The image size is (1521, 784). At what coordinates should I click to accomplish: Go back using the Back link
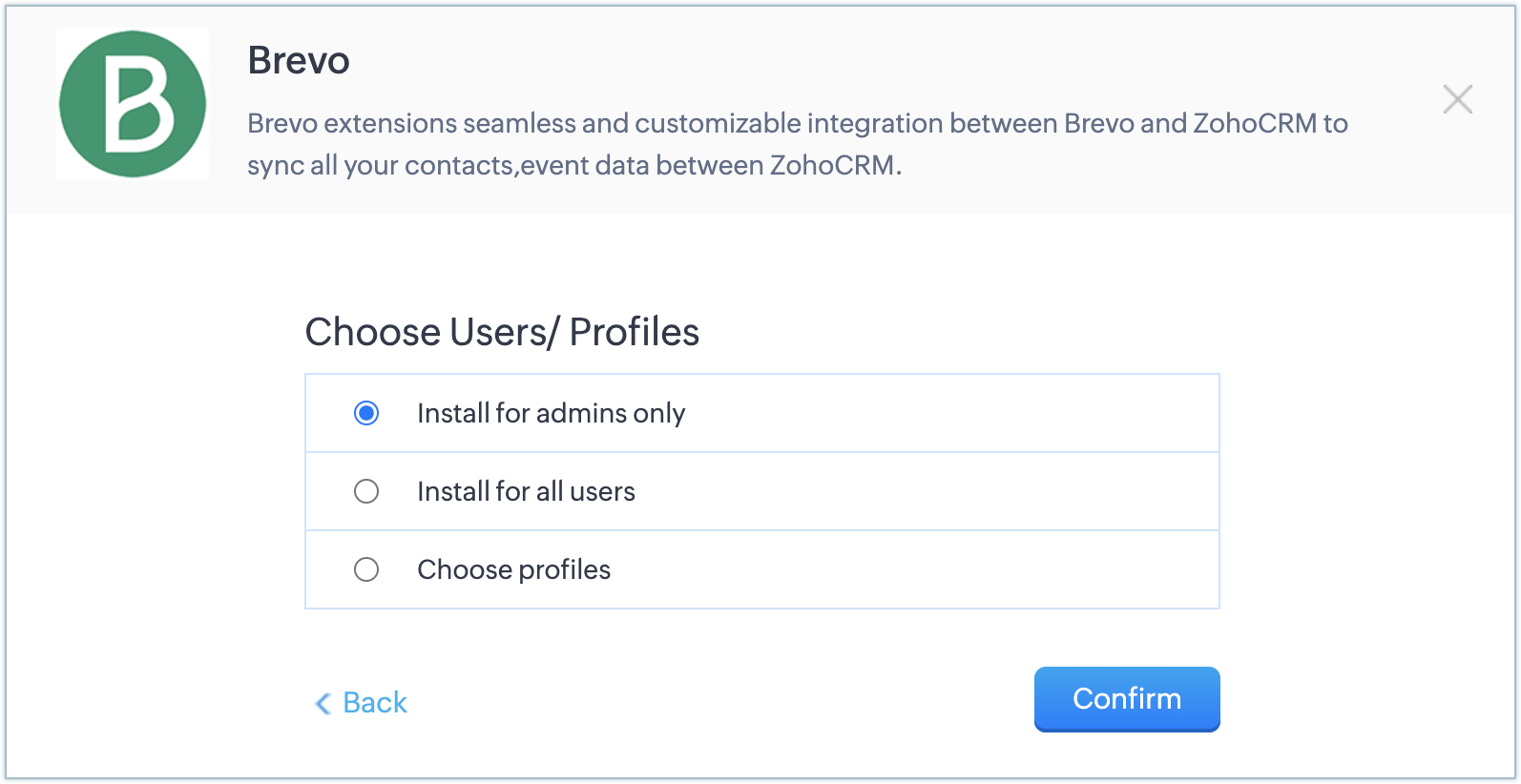375,703
